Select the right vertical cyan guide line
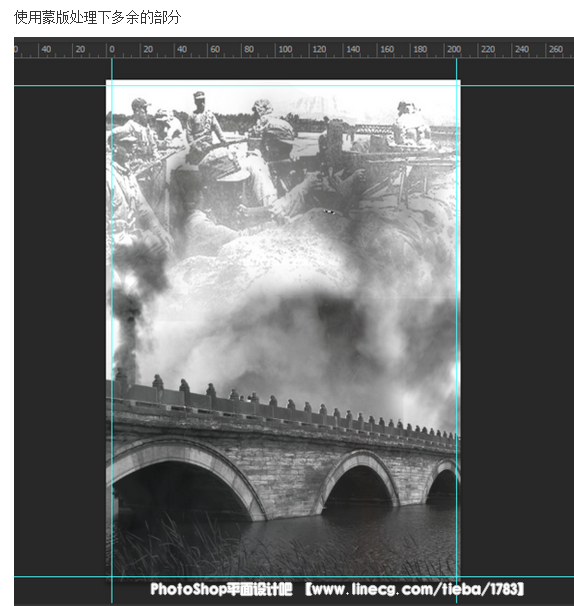The height and width of the screenshot is (606, 574). click(x=456, y=330)
